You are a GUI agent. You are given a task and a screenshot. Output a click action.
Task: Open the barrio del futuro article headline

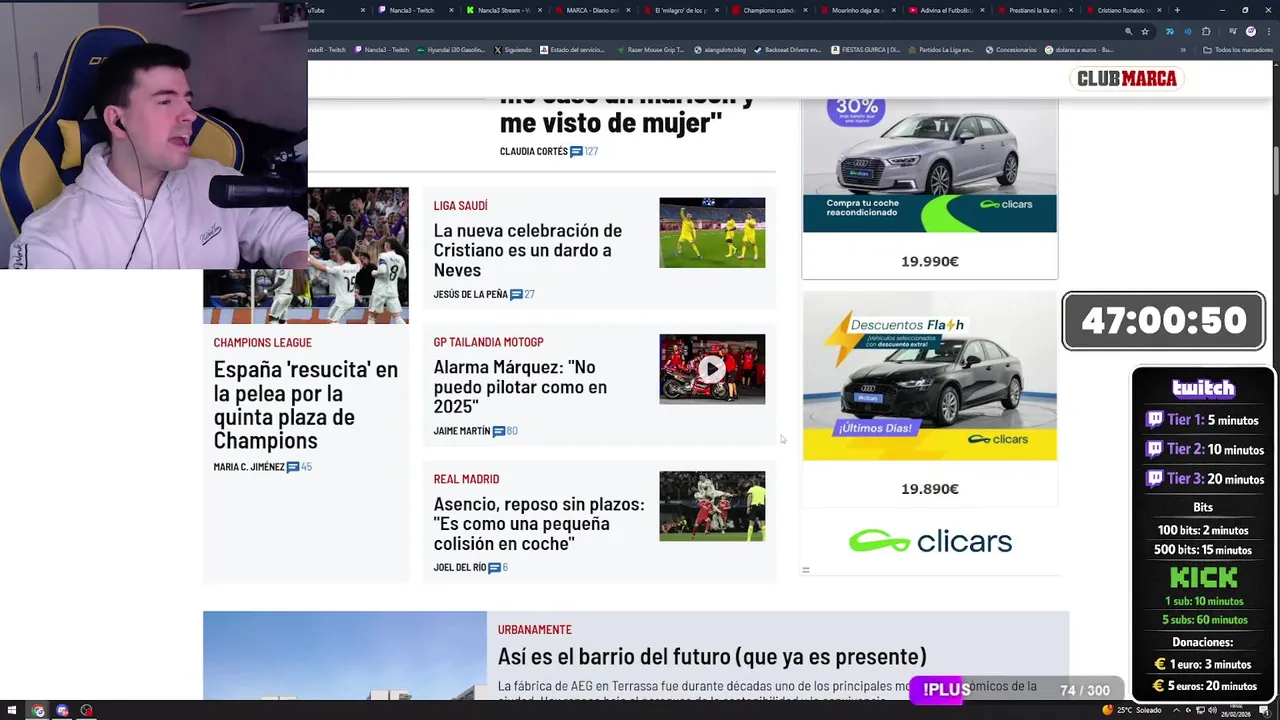[712, 657]
